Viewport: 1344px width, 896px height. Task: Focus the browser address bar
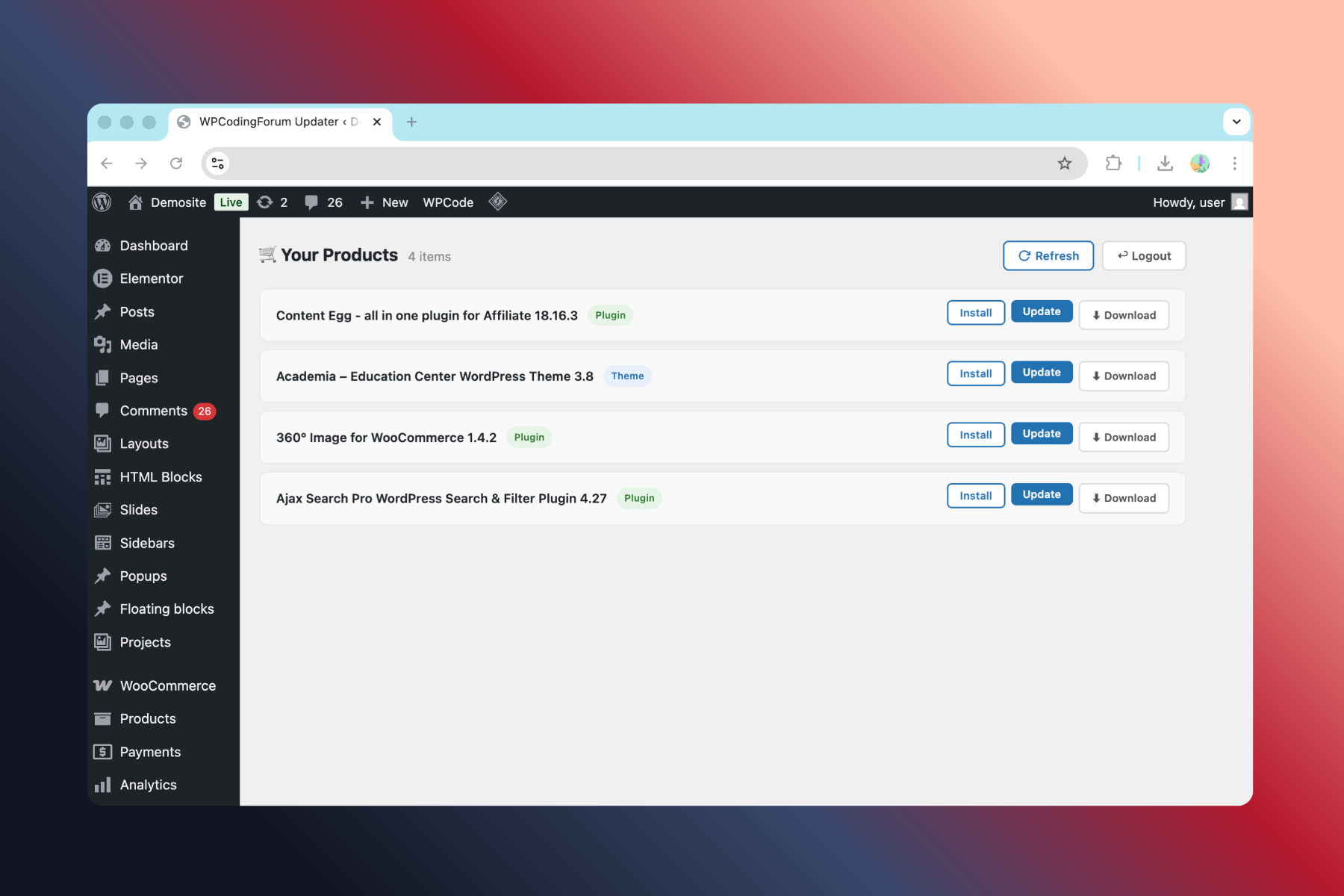coord(635,164)
